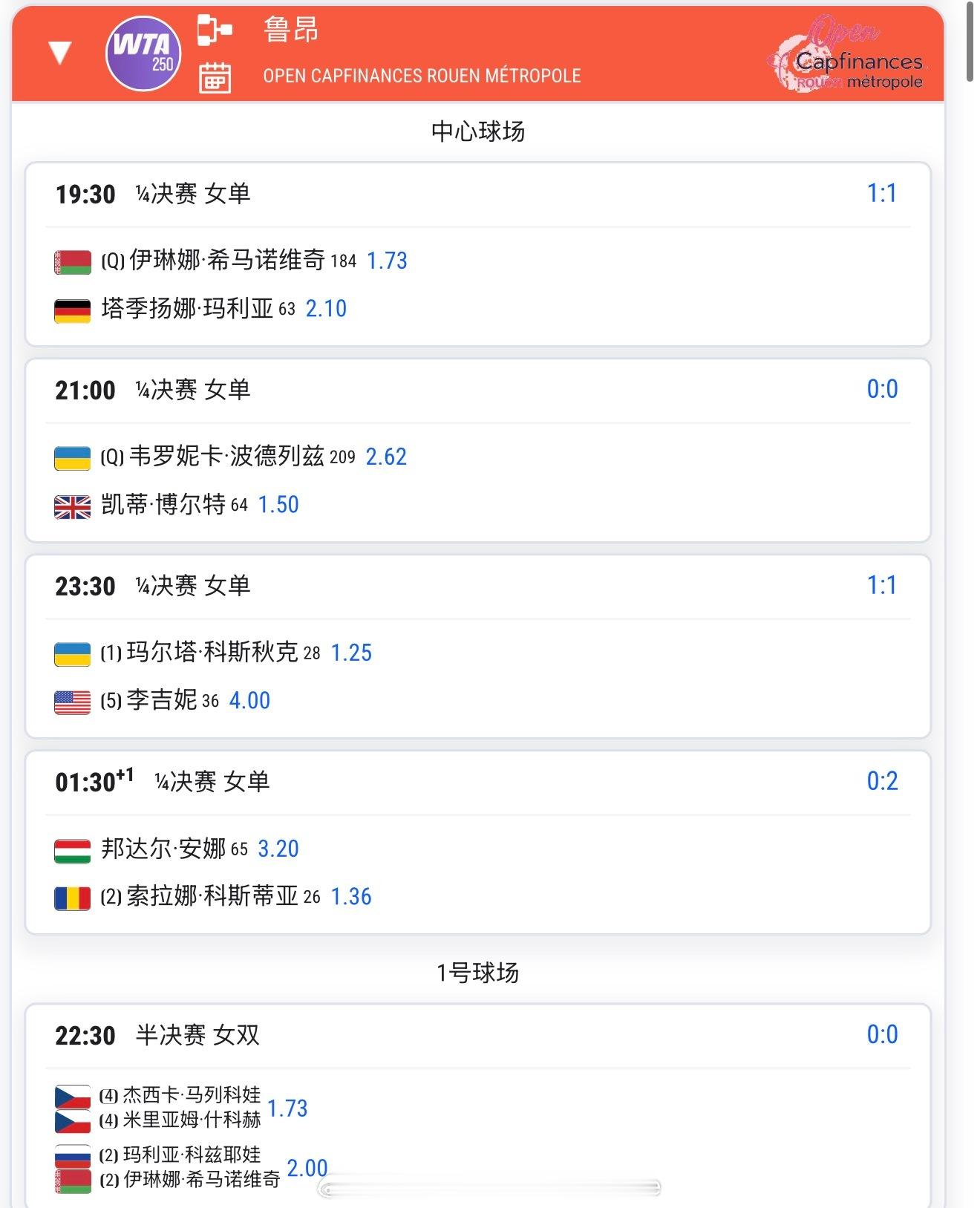Select odds 4.00 for 李吉妮

coord(249,700)
